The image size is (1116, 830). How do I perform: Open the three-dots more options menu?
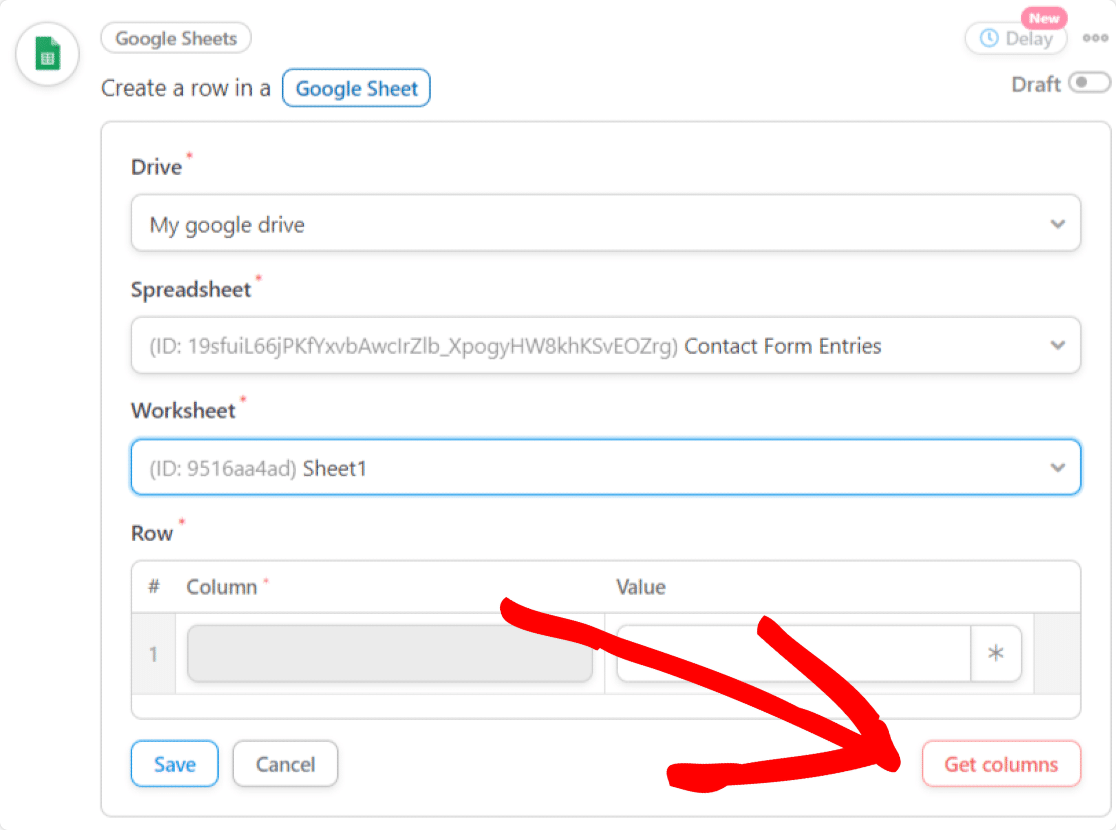coord(1095,38)
